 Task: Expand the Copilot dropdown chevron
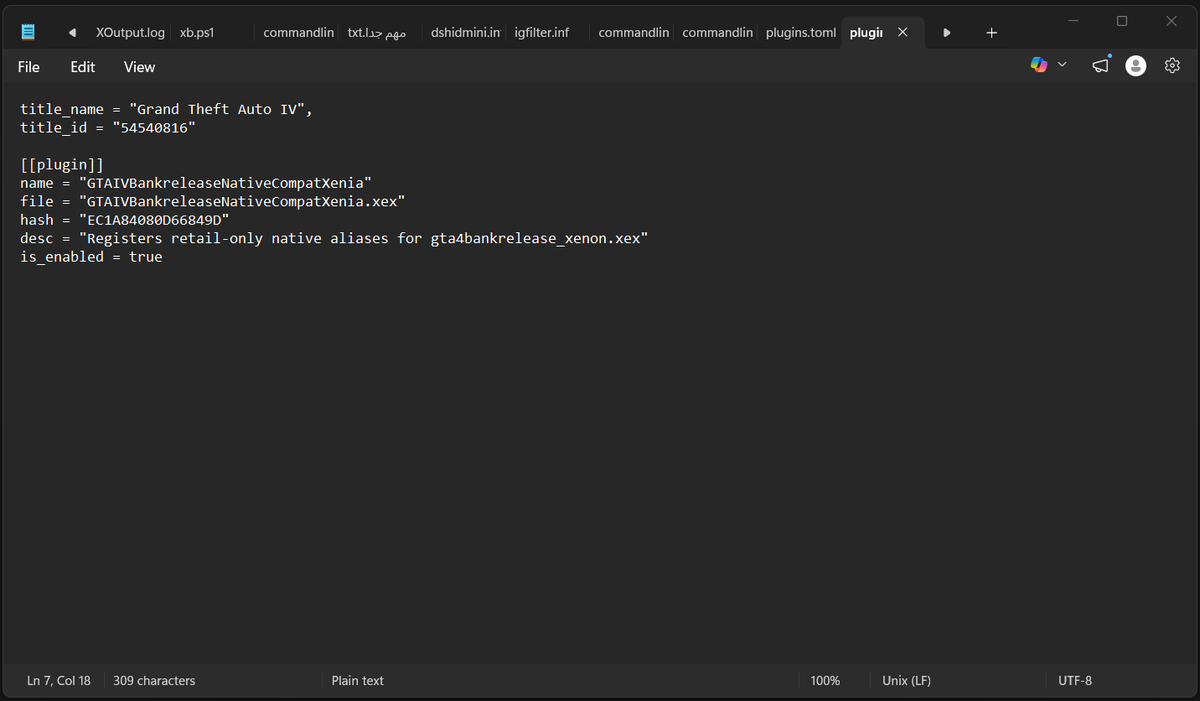pos(1062,65)
